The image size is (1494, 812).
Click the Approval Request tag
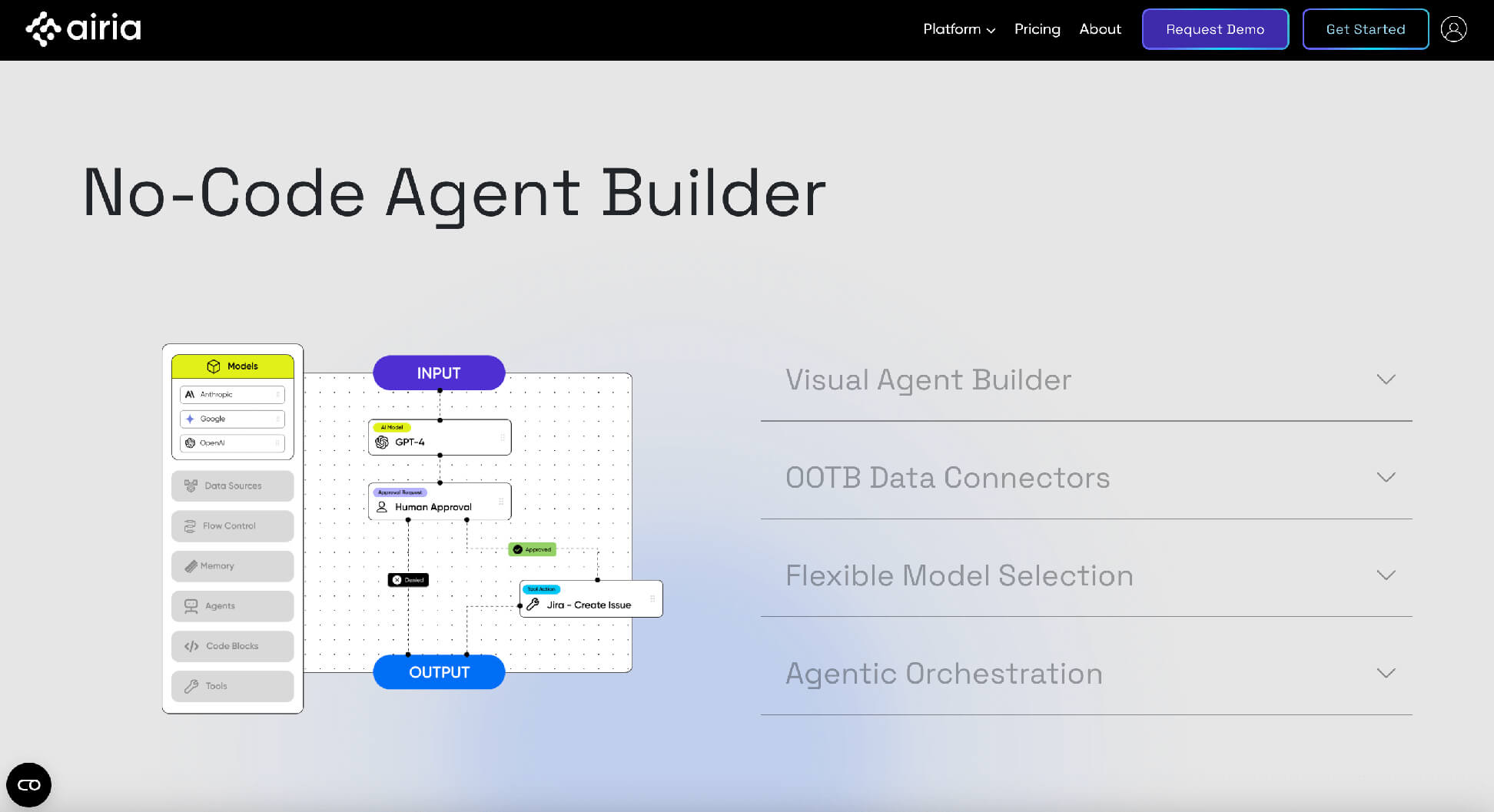coord(400,492)
